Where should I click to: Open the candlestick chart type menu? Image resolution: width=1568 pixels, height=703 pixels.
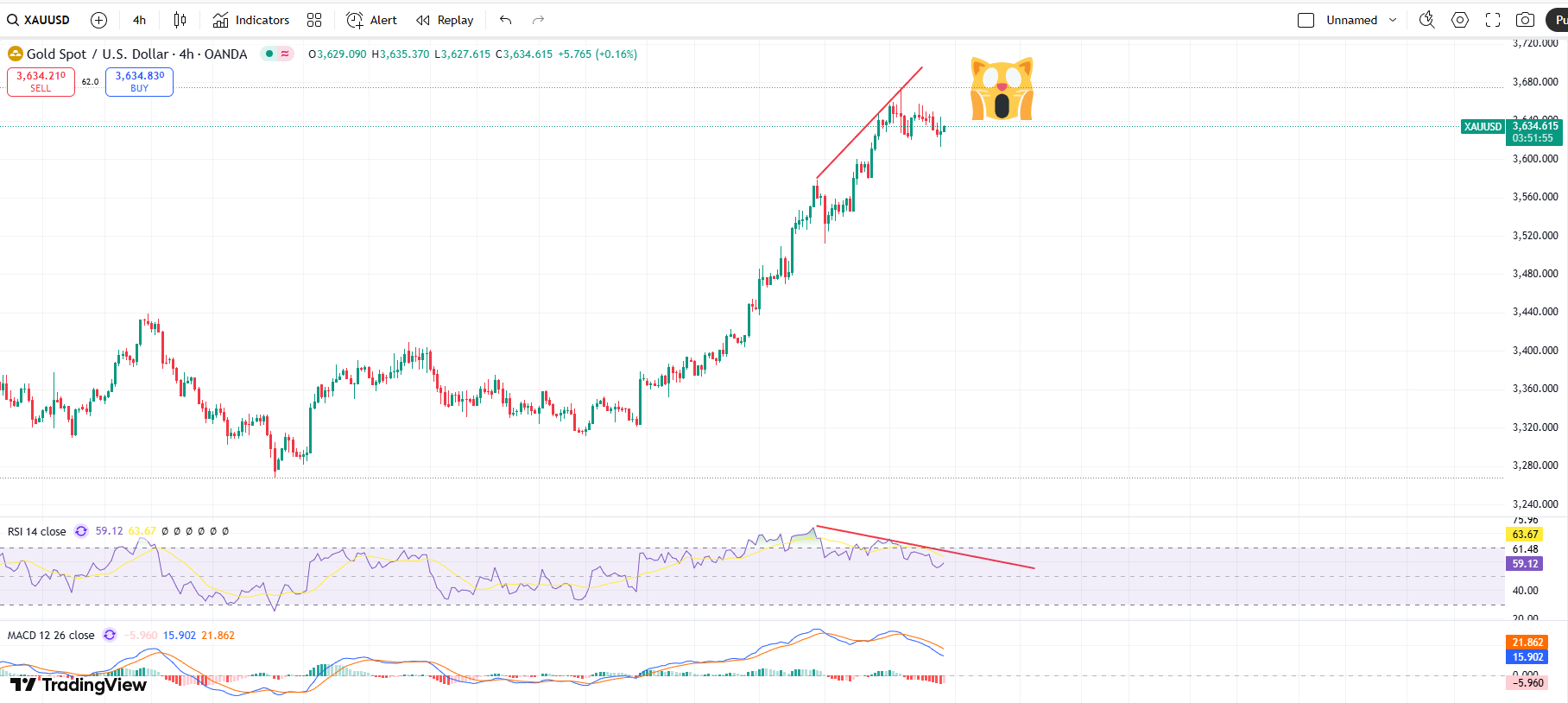[x=180, y=20]
